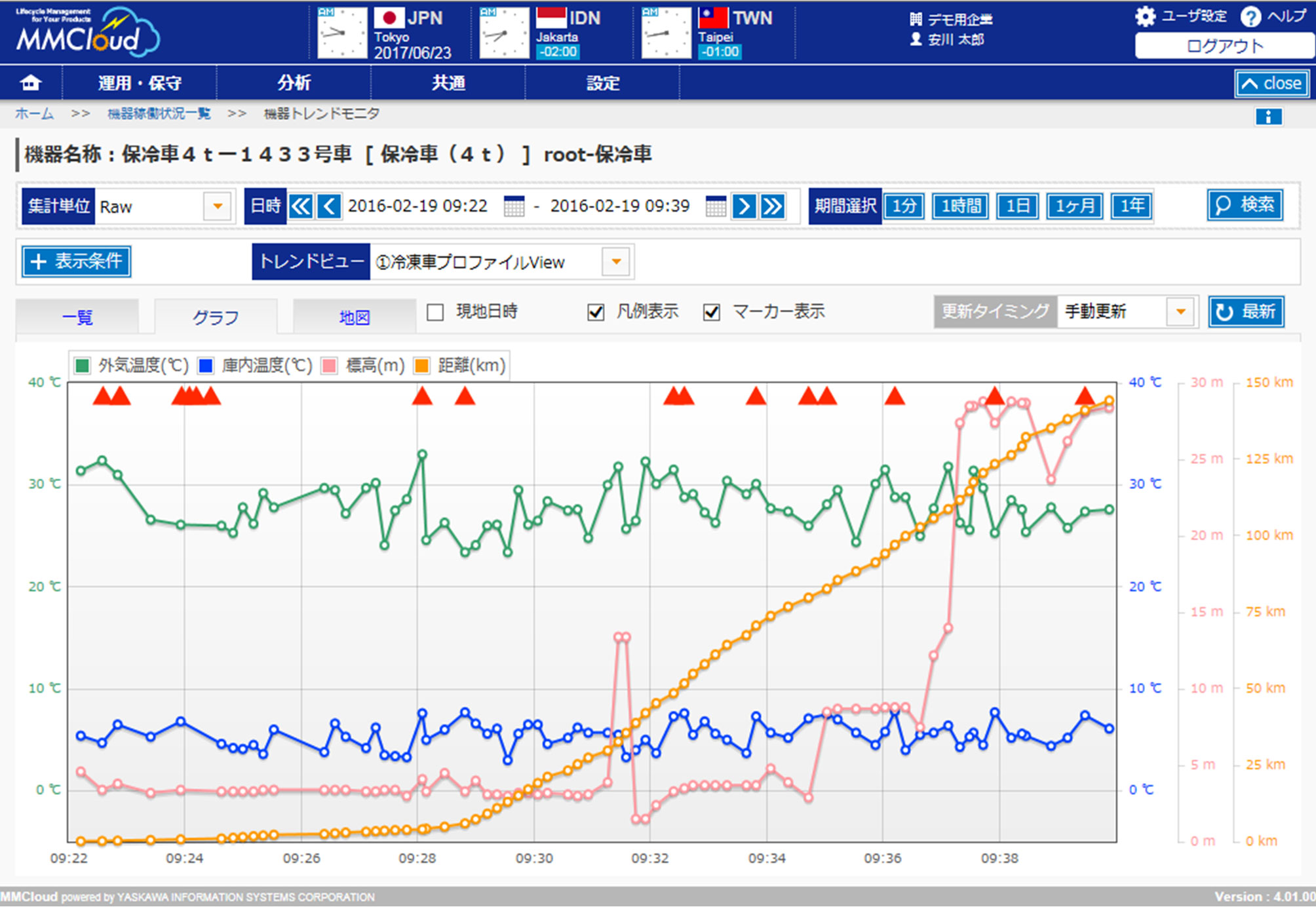Collapse header with close button
The height and width of the screenshot is (907, 1316).
tap(1271, 83)
